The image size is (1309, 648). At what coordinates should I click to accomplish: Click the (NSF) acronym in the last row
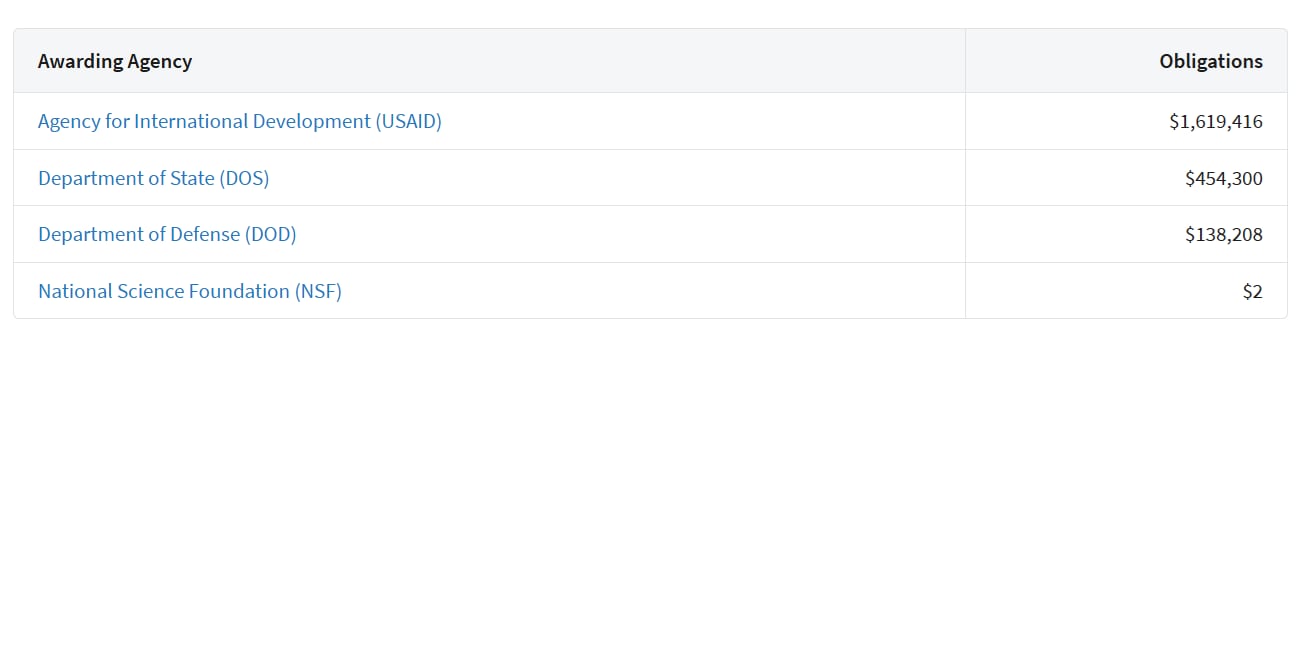coord(318,291)
